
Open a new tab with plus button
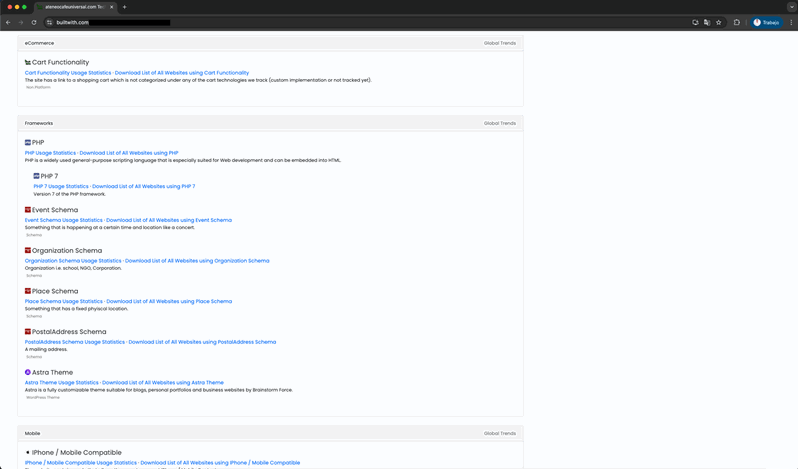124,7
